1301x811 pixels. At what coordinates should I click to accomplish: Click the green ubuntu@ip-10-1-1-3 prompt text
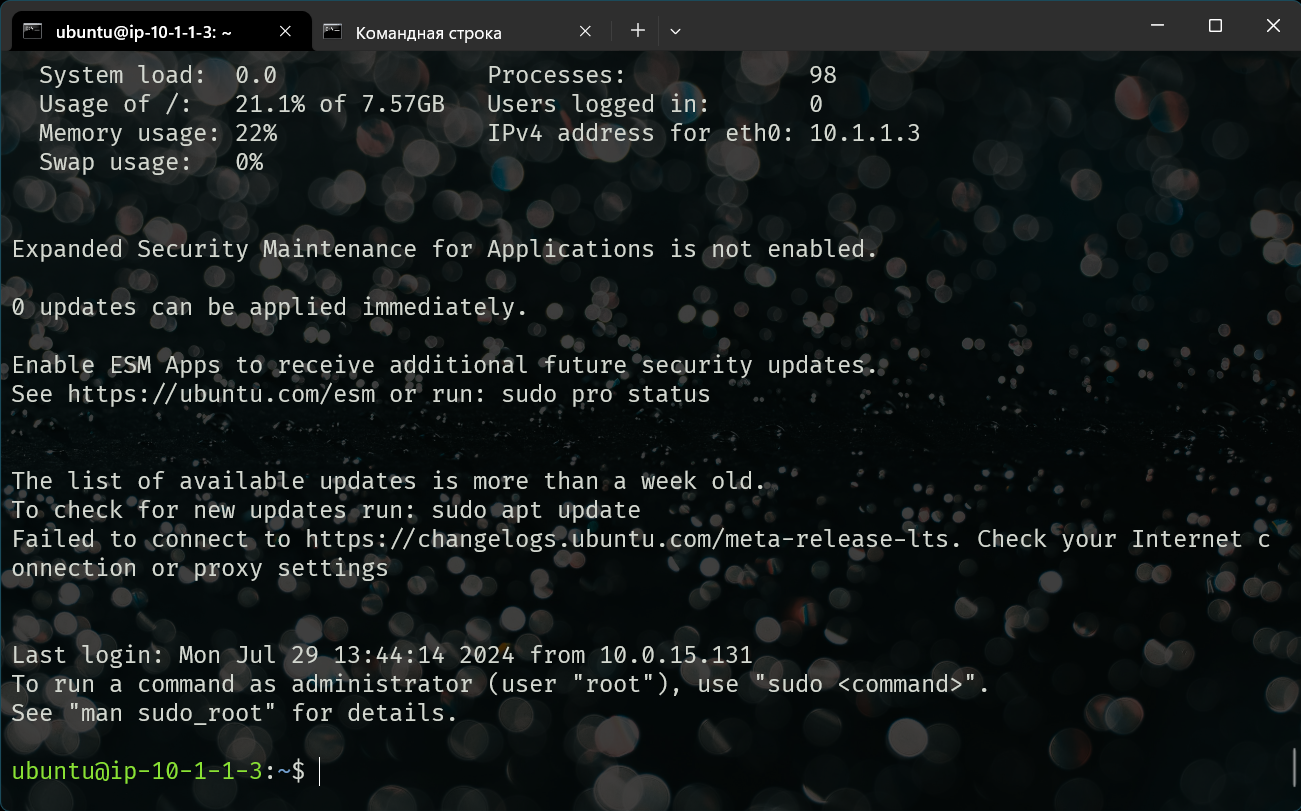pos(137,771)
